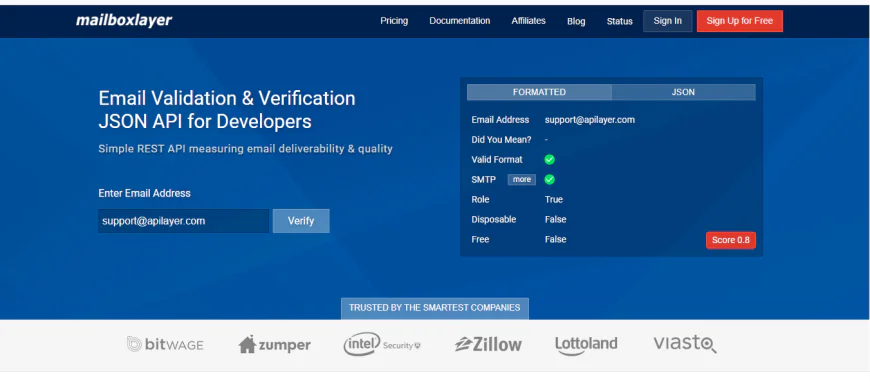Click the support@apilayer.com result value

pyautogui.click(x=590, y=119)
